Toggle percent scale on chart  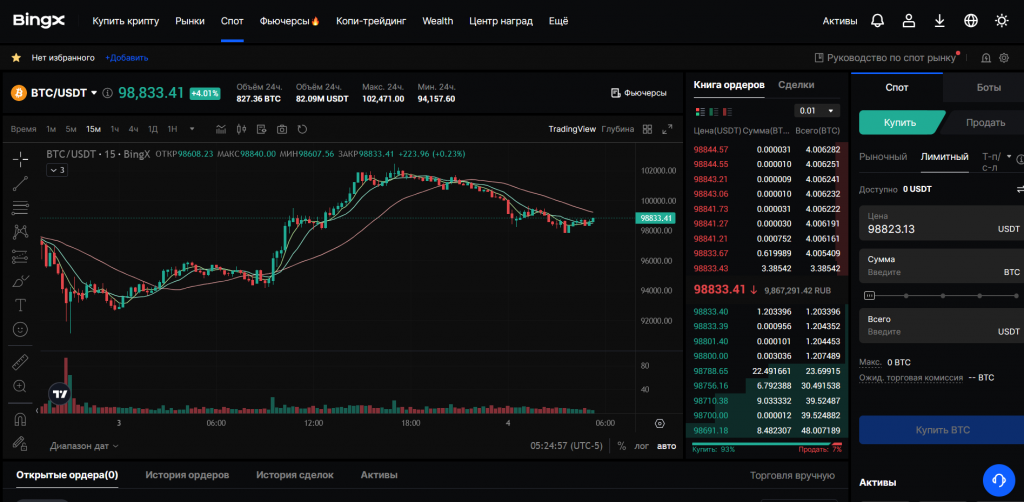pyautogui.click(x=622, y=447)
